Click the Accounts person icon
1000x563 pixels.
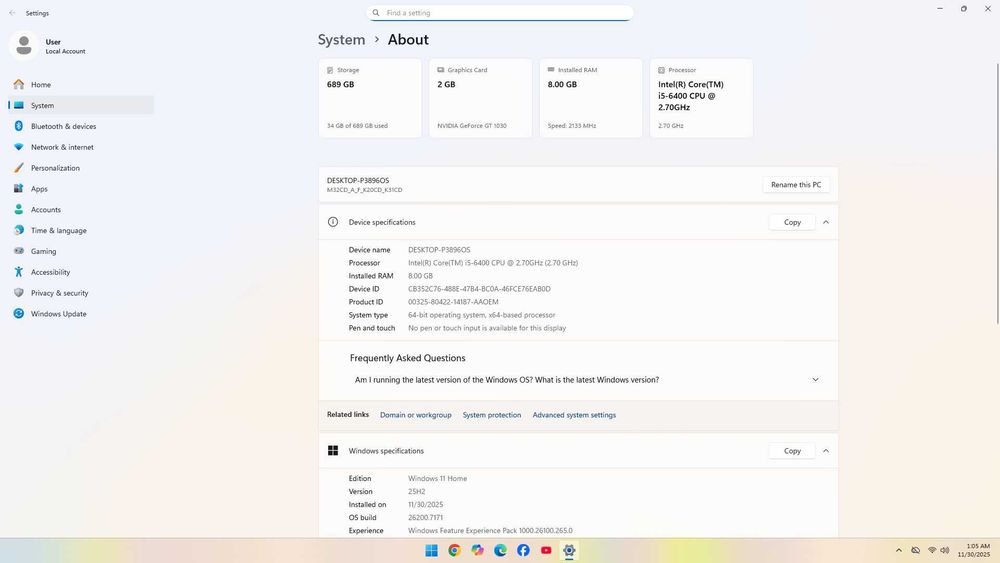(18, 209)
